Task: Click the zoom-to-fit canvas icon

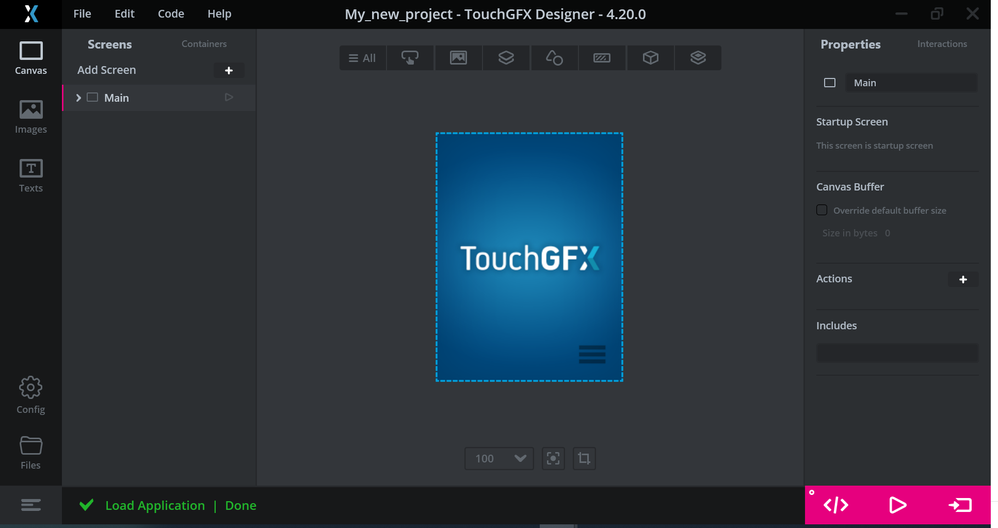Action: click(x=553, y=458)
